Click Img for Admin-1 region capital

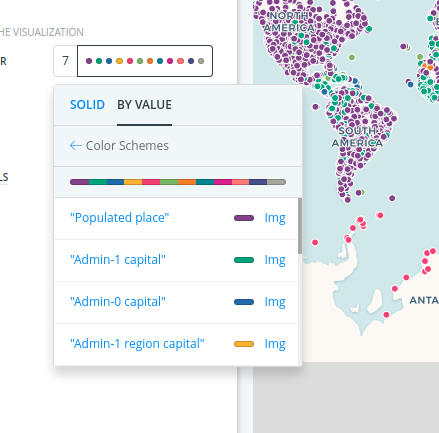tap(275, 344)
